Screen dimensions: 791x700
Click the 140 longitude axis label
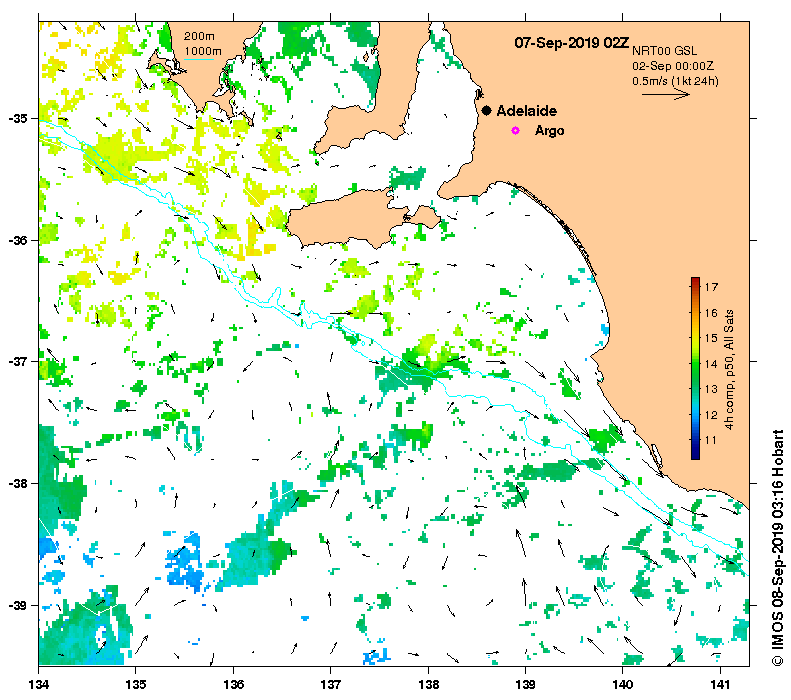[x=623, y=684]
